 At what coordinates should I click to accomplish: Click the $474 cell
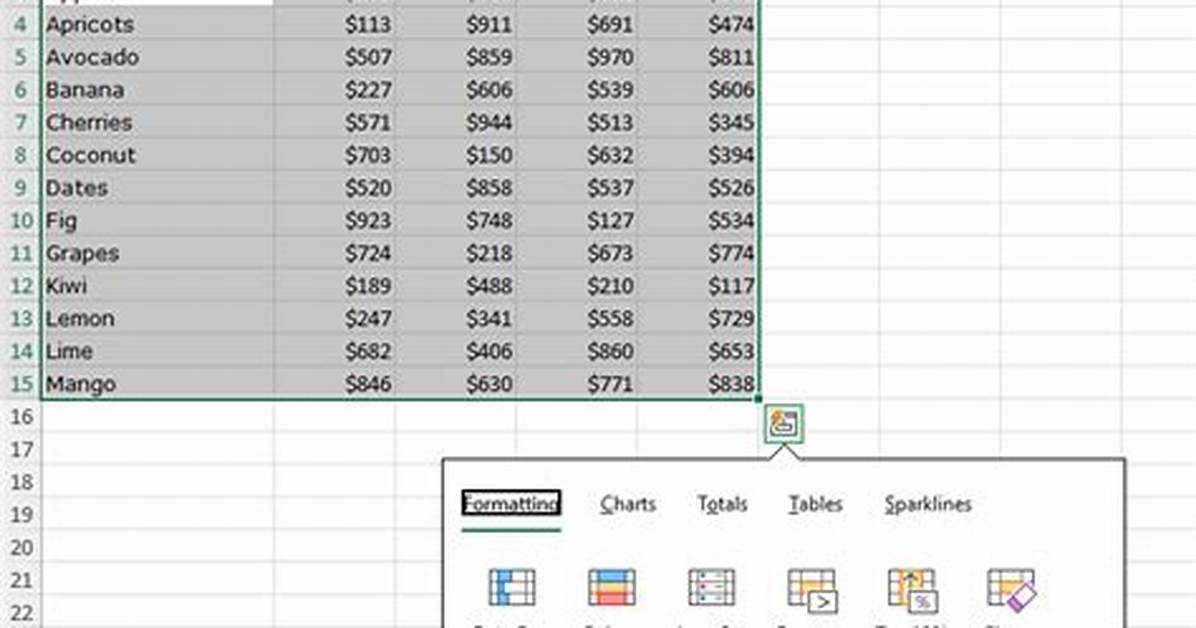click(698, 24)
